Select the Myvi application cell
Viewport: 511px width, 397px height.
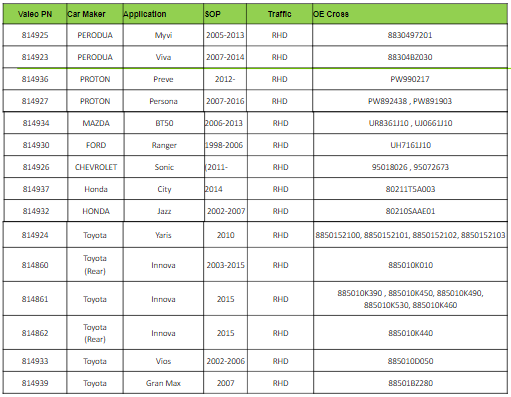pyautogui.click(x=163, y=35)
